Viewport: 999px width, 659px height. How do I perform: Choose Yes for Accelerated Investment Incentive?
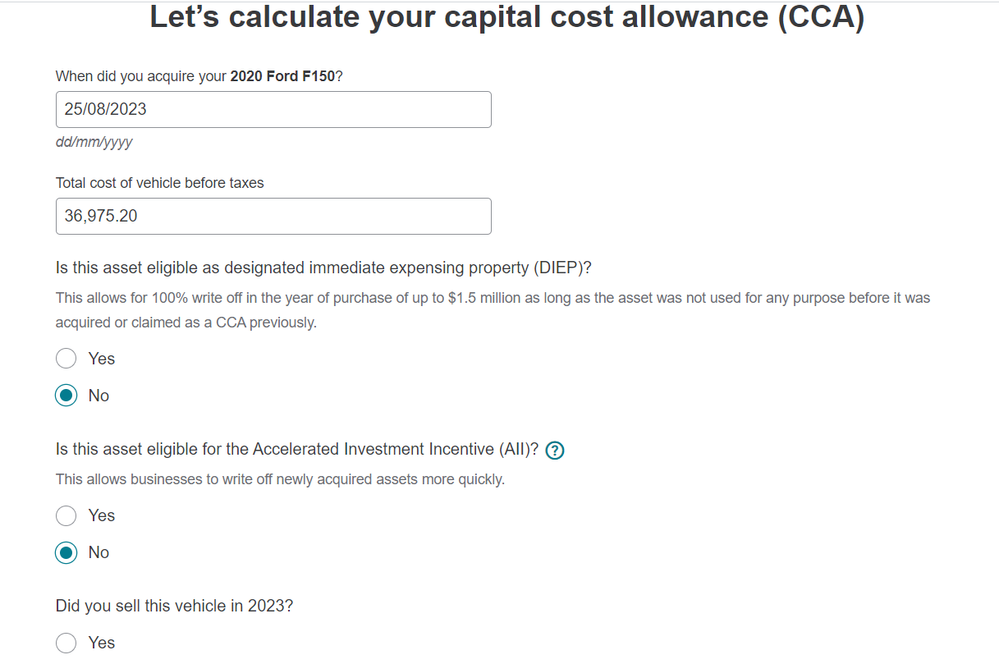66,515
